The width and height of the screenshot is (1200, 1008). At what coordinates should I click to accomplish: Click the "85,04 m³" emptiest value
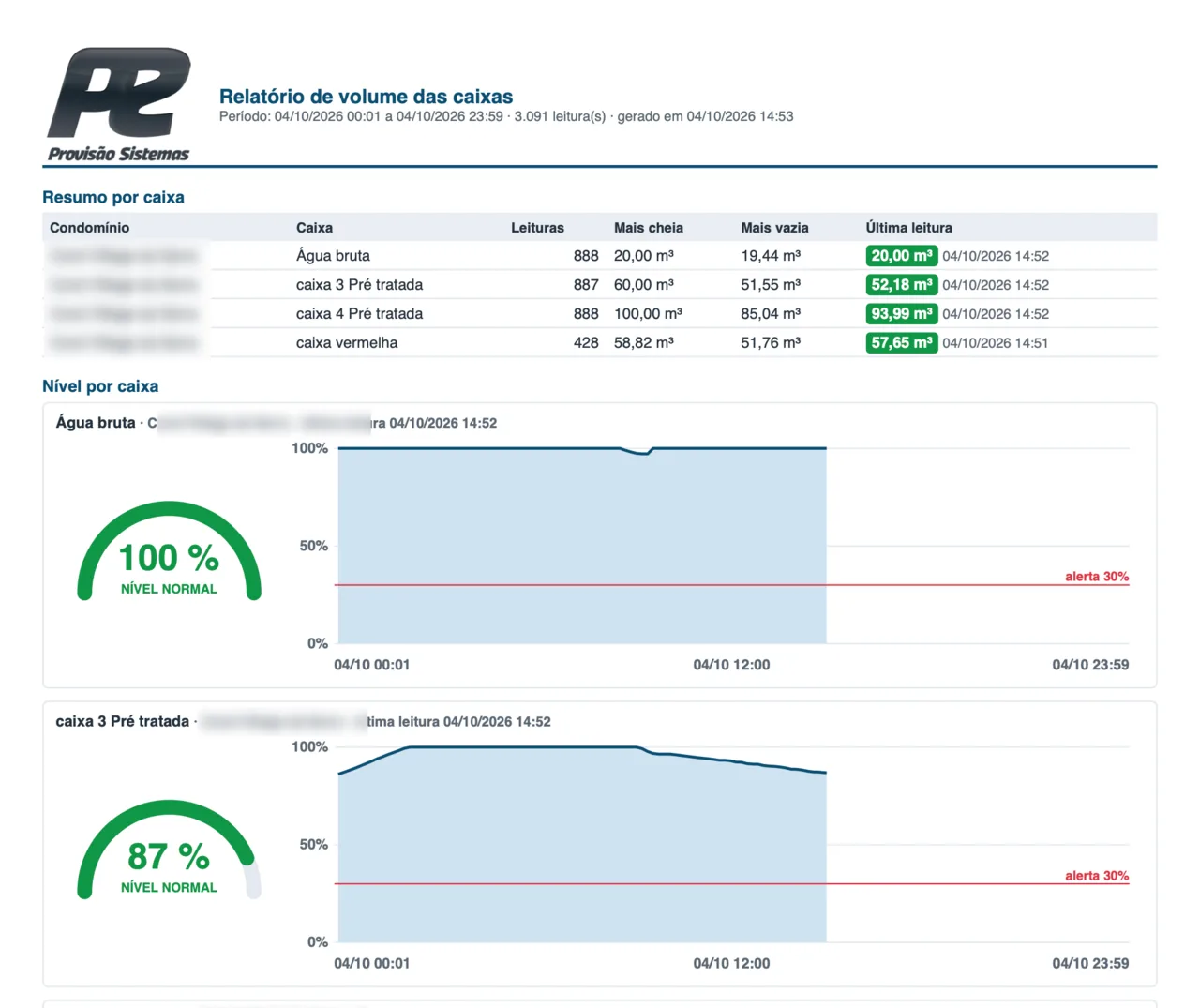(x=771, y=314)
